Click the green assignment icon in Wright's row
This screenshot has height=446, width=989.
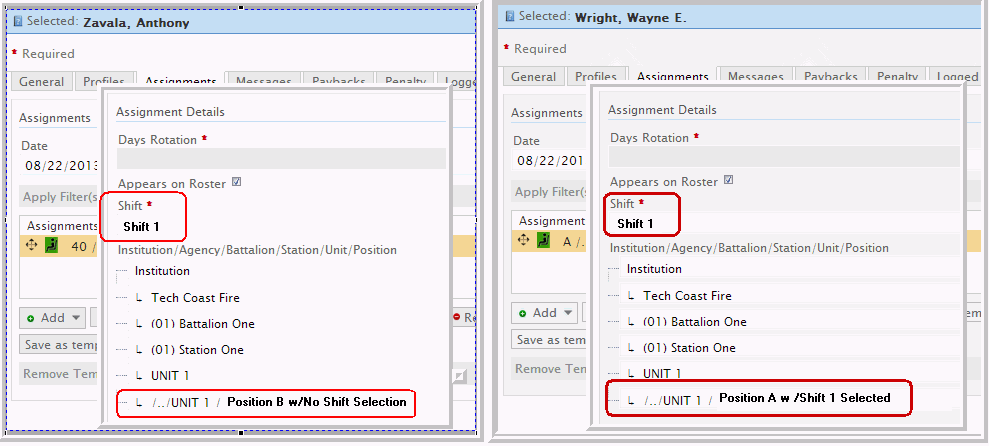(x=542, y=240)
